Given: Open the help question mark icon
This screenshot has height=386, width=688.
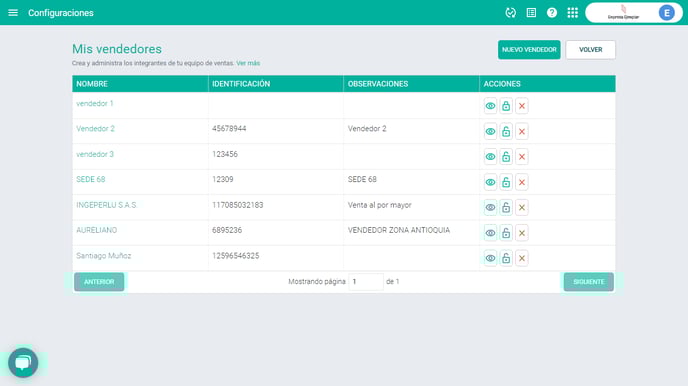Looking at the screenshot, I should 552,13.
